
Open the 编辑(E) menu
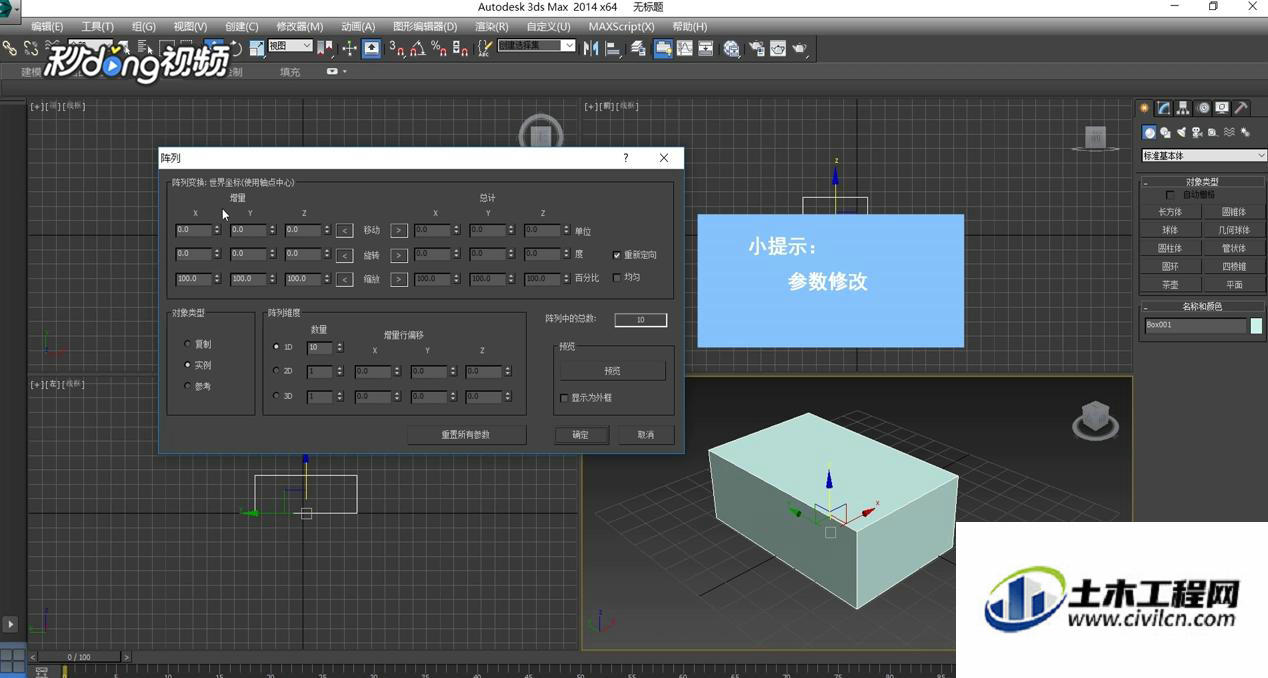(47, 27)
